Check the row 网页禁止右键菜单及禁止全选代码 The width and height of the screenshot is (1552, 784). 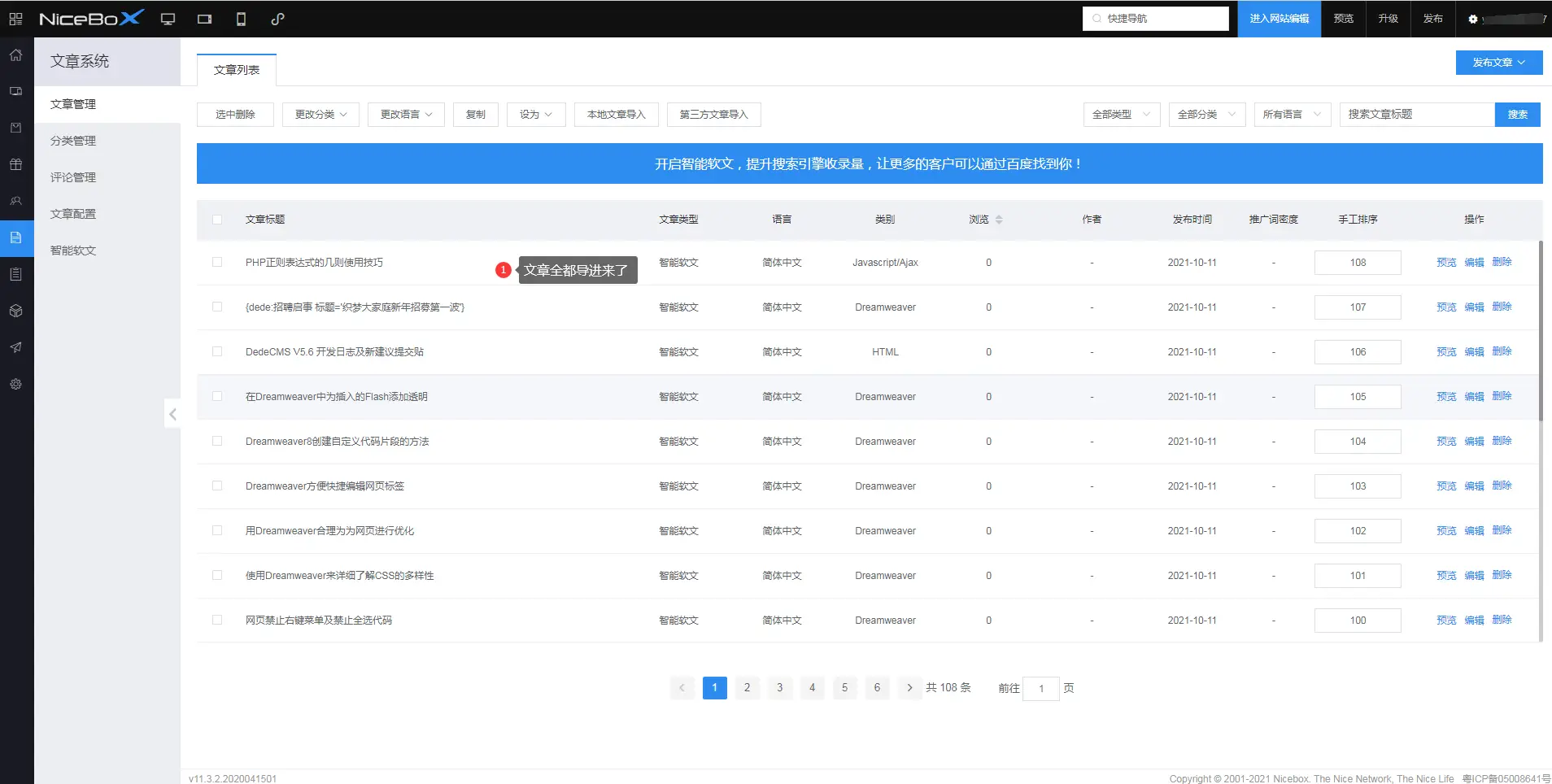(217, 620)
